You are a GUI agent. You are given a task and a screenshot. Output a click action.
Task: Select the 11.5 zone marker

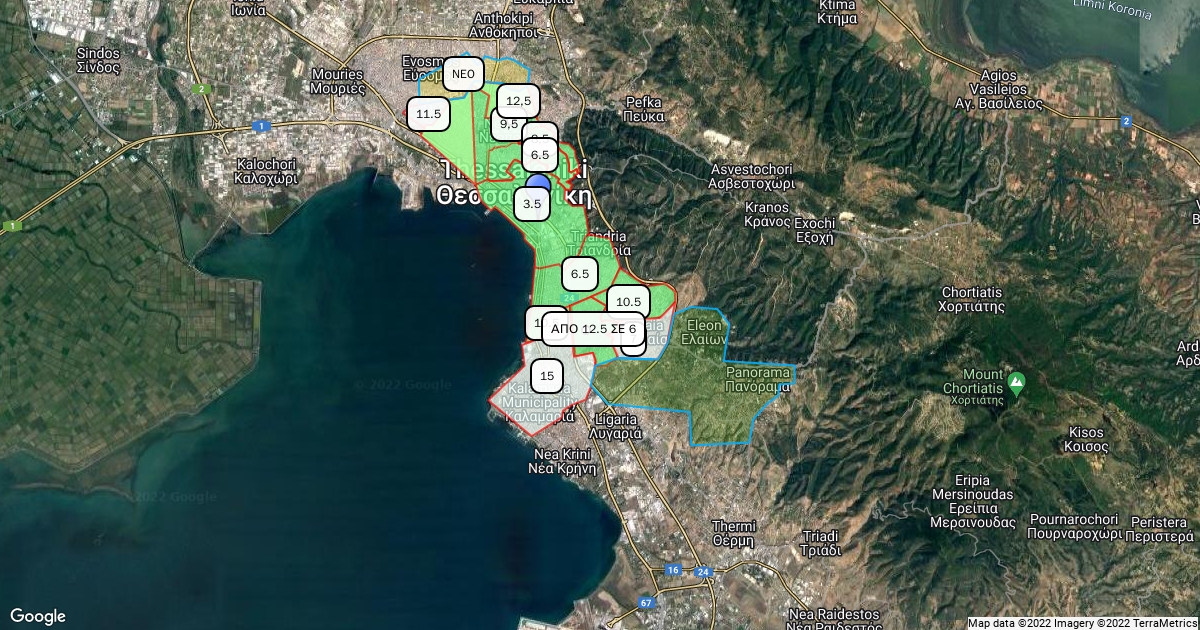[428, 114]
